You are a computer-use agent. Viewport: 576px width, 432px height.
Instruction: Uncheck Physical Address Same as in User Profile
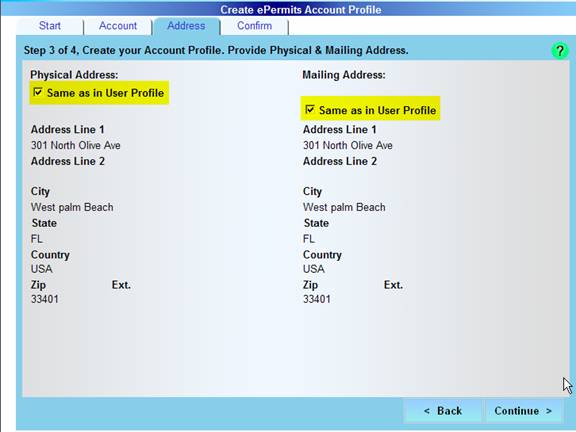38,92
